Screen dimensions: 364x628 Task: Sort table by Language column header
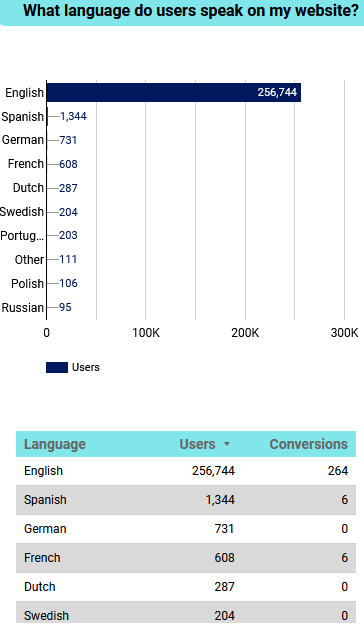pyautogui.click(x=55, y=444)
